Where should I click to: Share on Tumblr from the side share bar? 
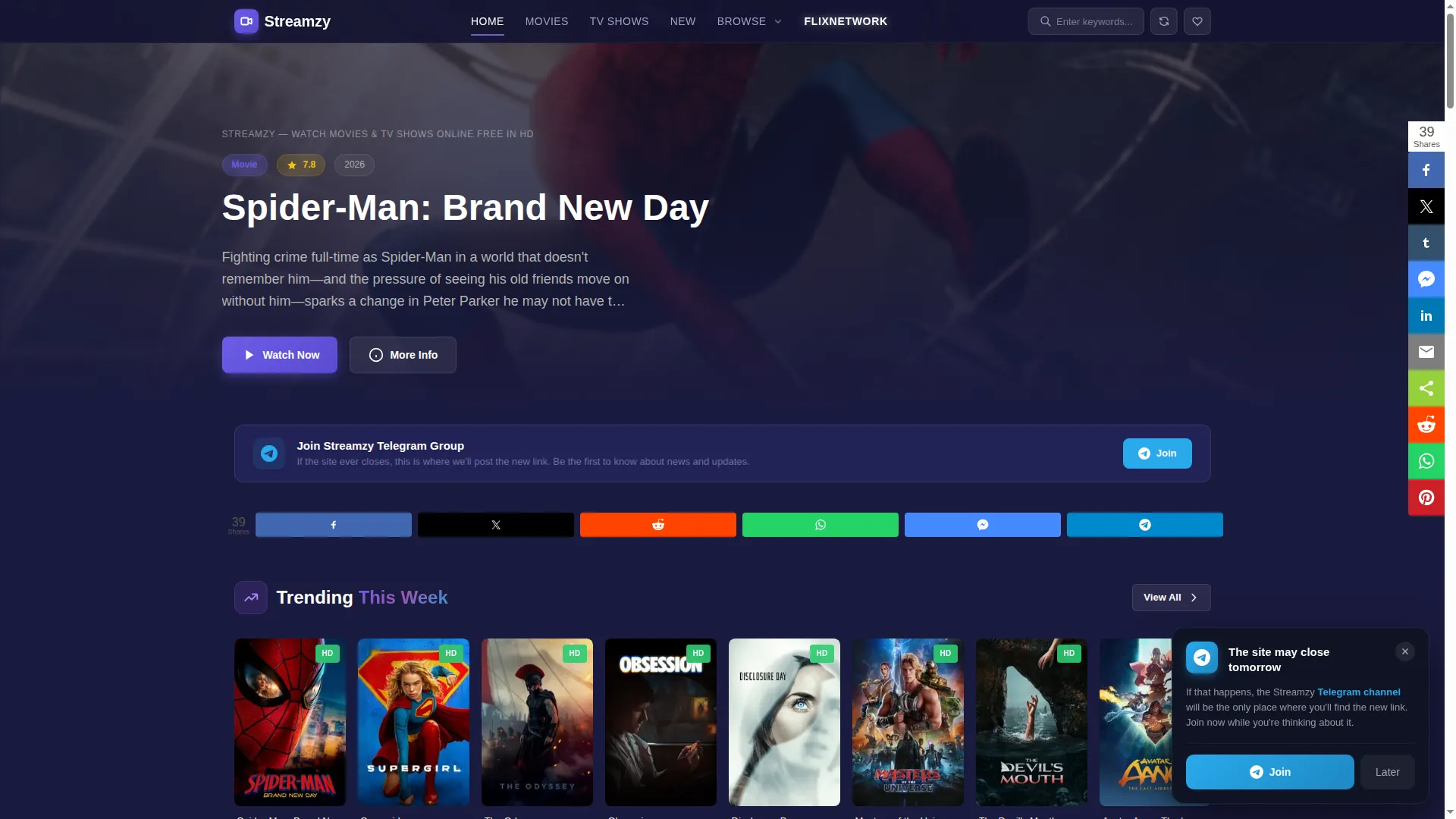pos(1426,243)
